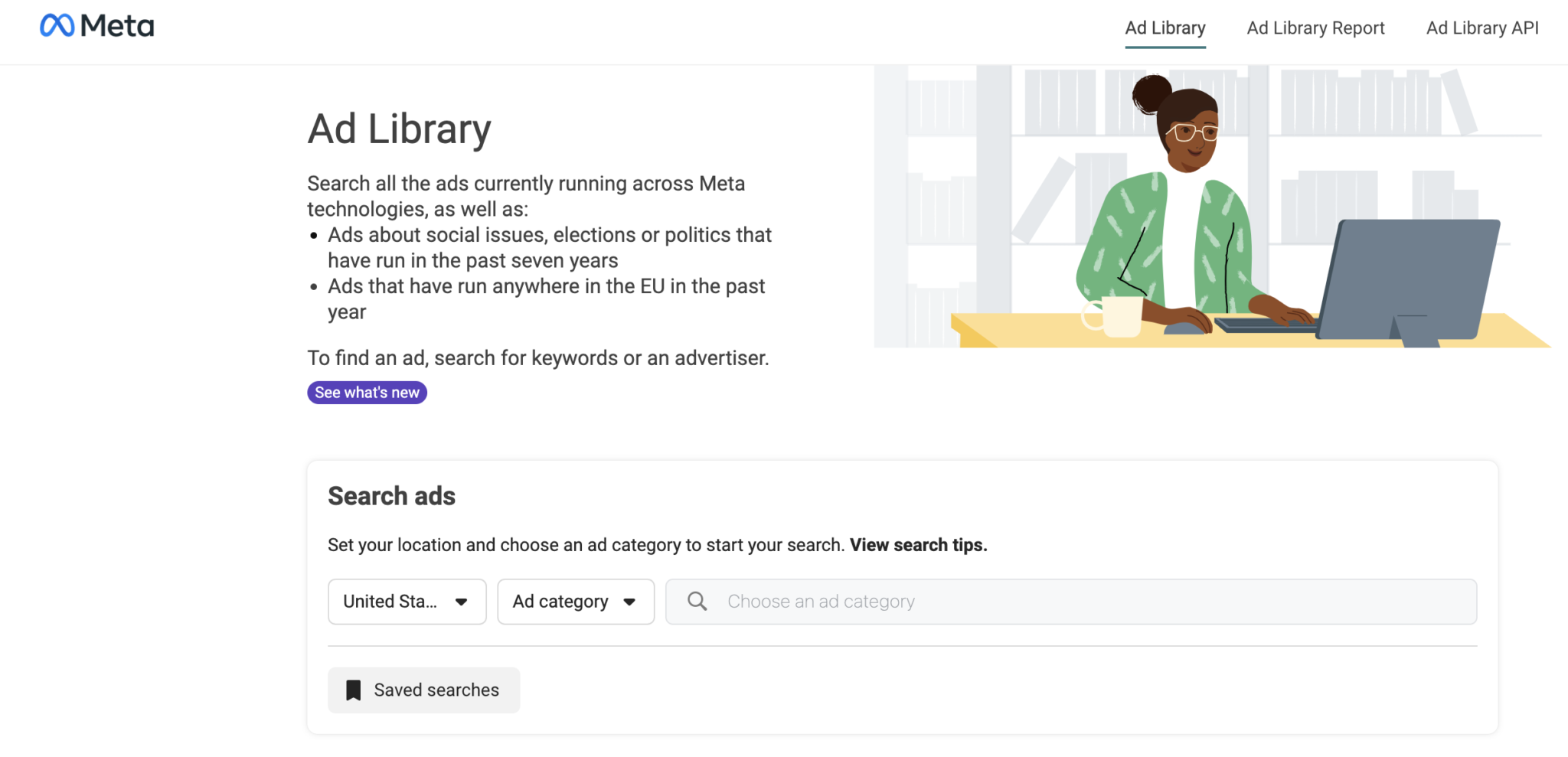
Task: Click the See what's new button
Action: tap(367, 392)
